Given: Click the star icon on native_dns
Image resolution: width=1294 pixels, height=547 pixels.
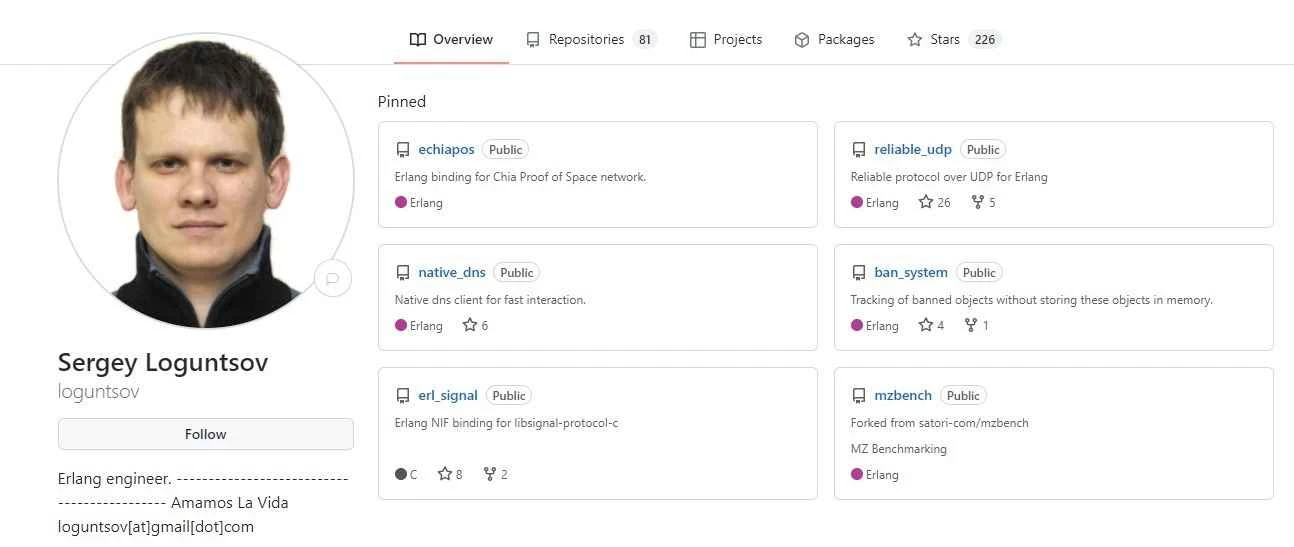Looking at the screenshot, I should [x=470, y=326].
